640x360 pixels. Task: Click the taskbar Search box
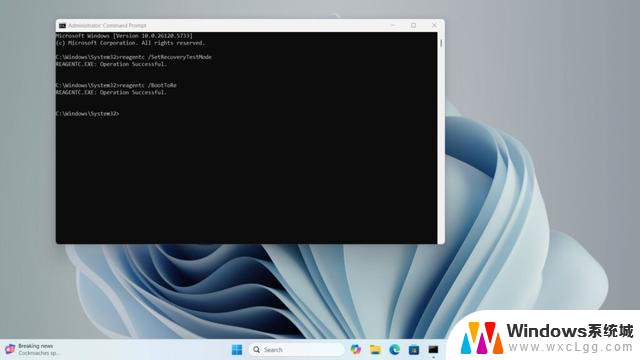[296, 350]
